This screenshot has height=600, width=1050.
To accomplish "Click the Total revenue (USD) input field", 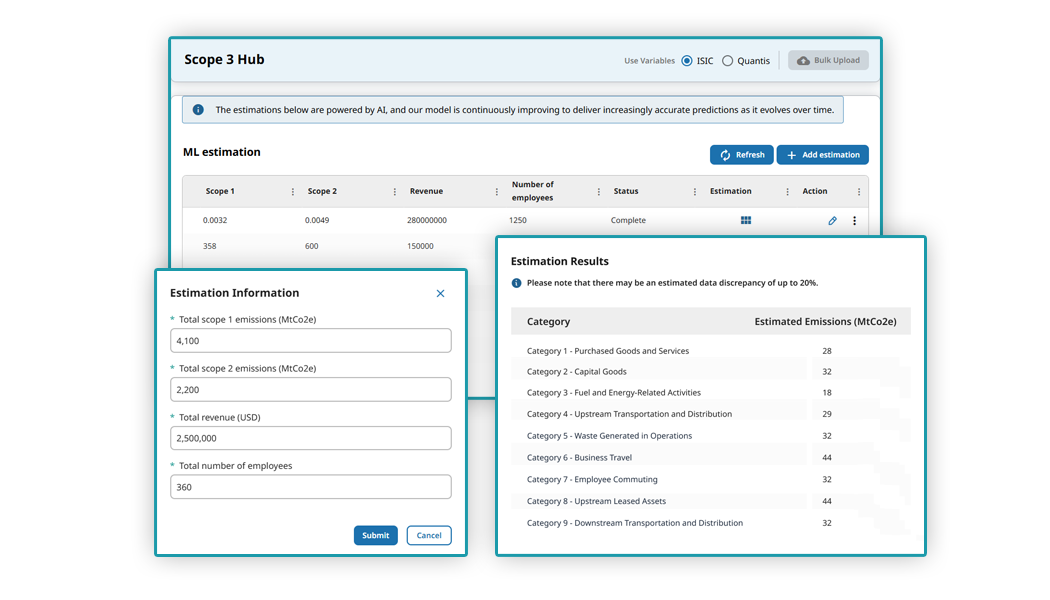I will (310, 438).
